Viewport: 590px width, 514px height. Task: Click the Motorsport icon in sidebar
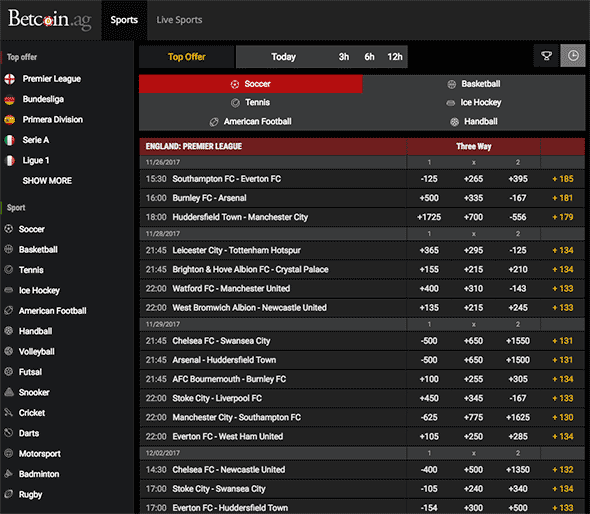pos(9,453)
